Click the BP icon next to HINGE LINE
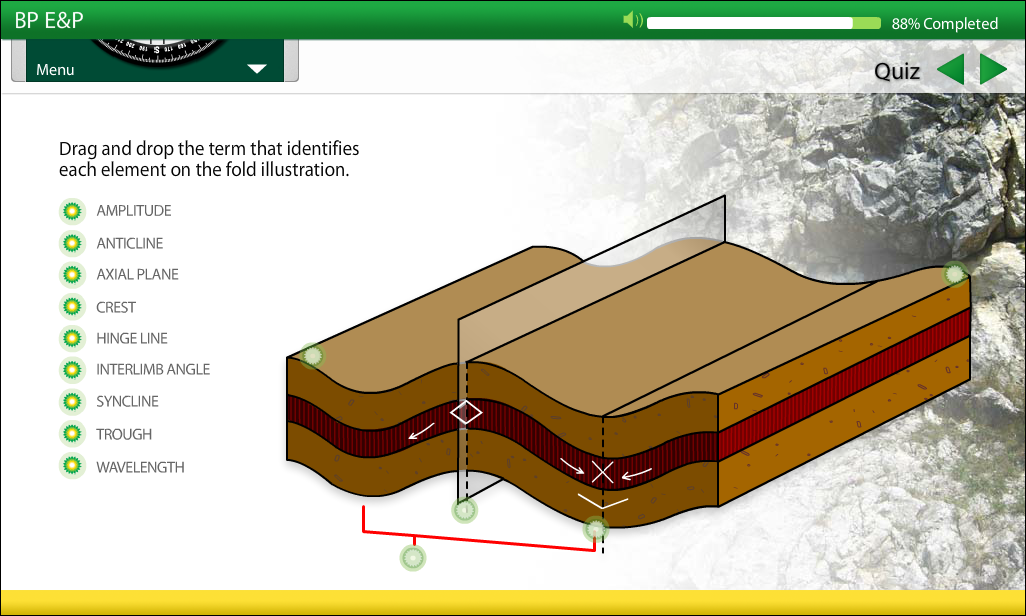Image resolution: width=1026 pixels, height=616 pixels. pyautogui.click(x=72, y=338)
